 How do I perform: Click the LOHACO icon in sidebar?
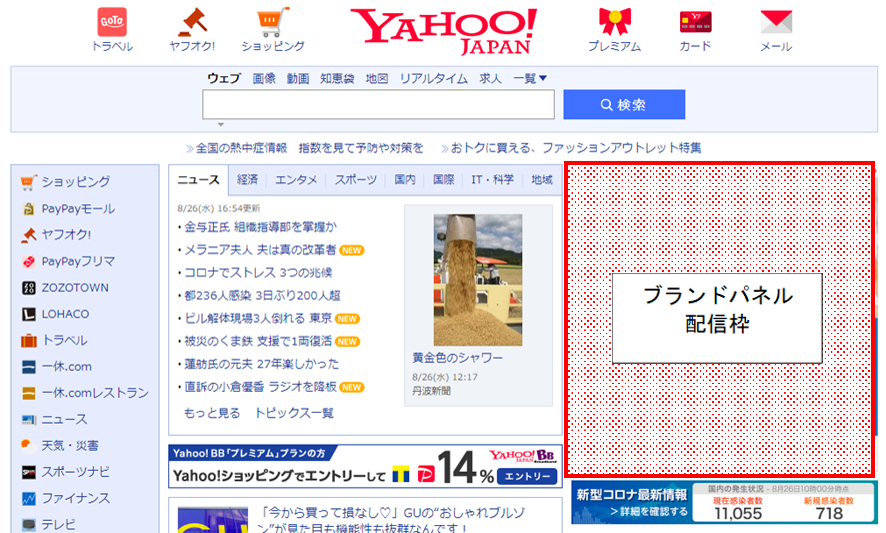(29, 314)
